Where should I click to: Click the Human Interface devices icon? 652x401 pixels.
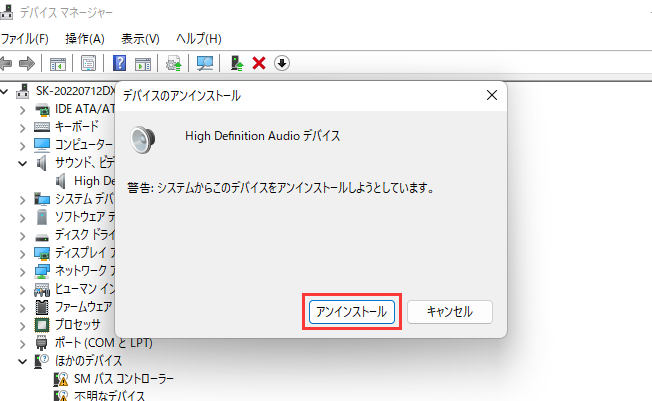42,290
